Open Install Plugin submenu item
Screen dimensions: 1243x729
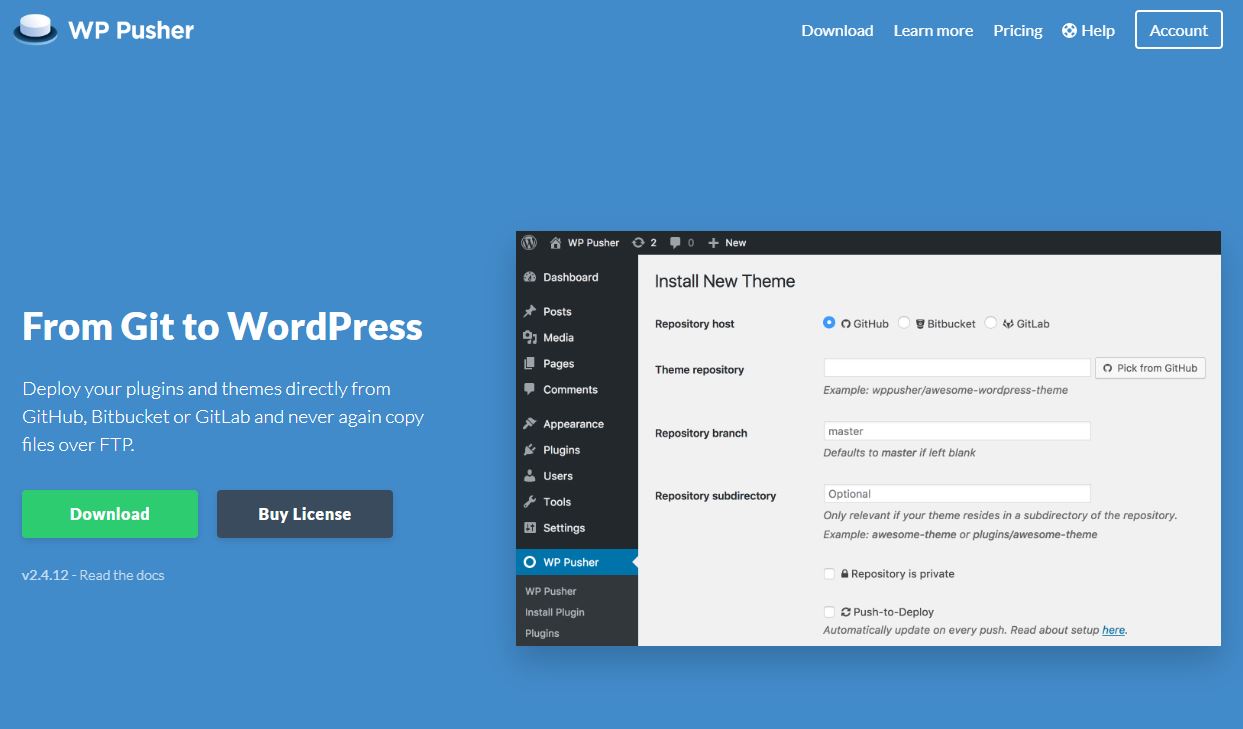click(x=555, y=612)
